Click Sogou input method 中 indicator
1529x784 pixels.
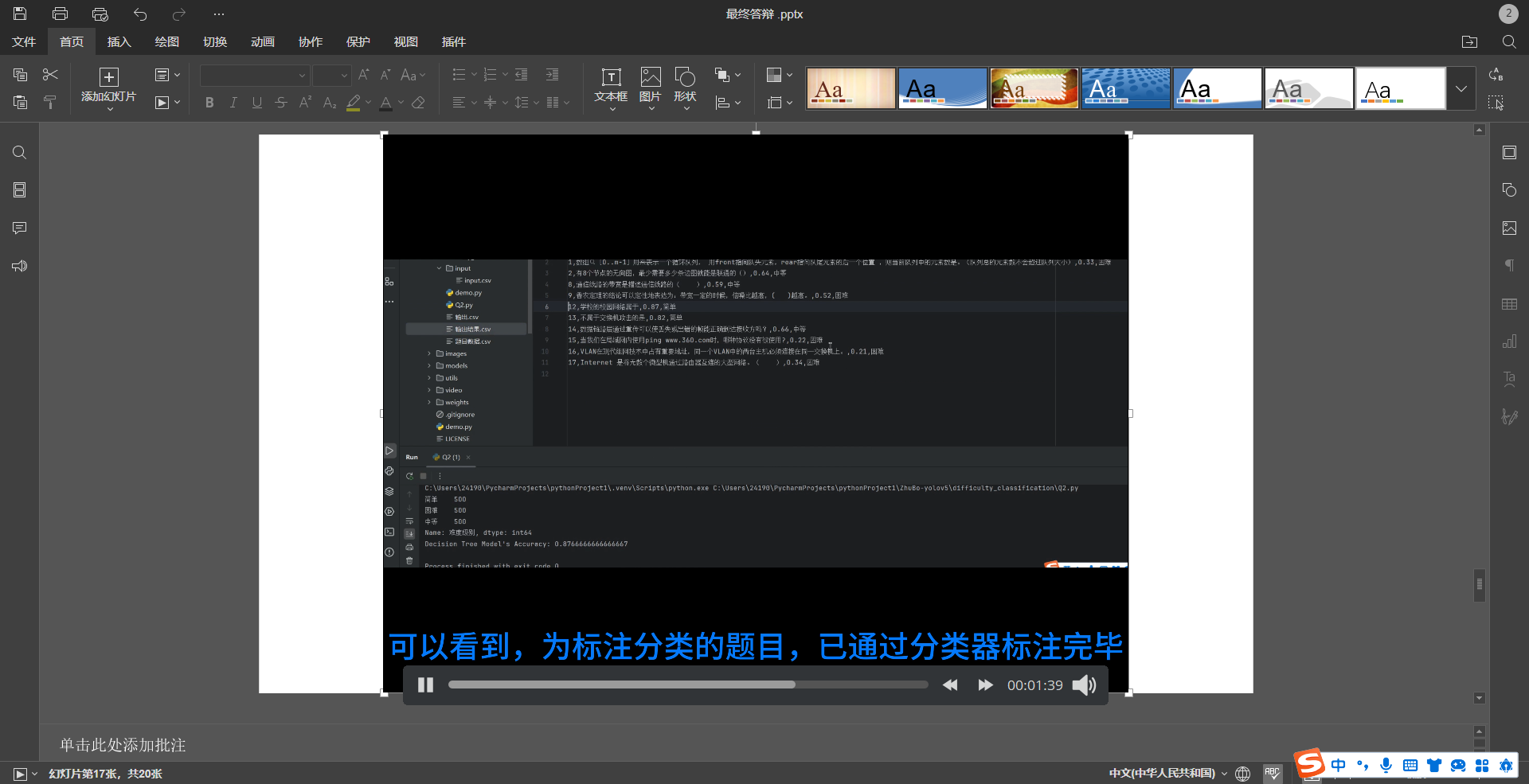coord(1338,766)
